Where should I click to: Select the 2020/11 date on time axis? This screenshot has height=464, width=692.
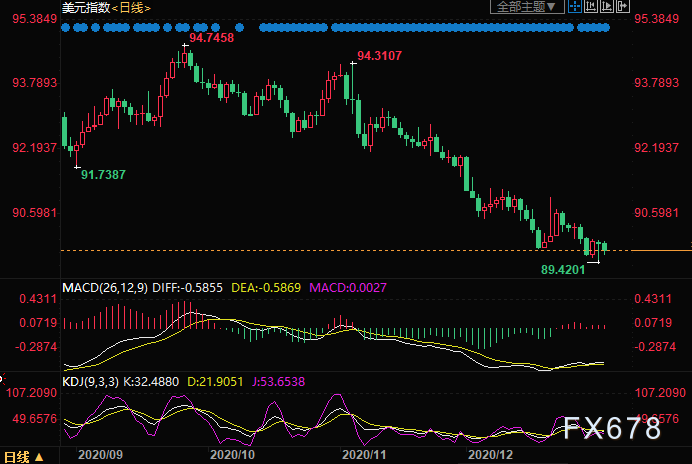point(364,454)
